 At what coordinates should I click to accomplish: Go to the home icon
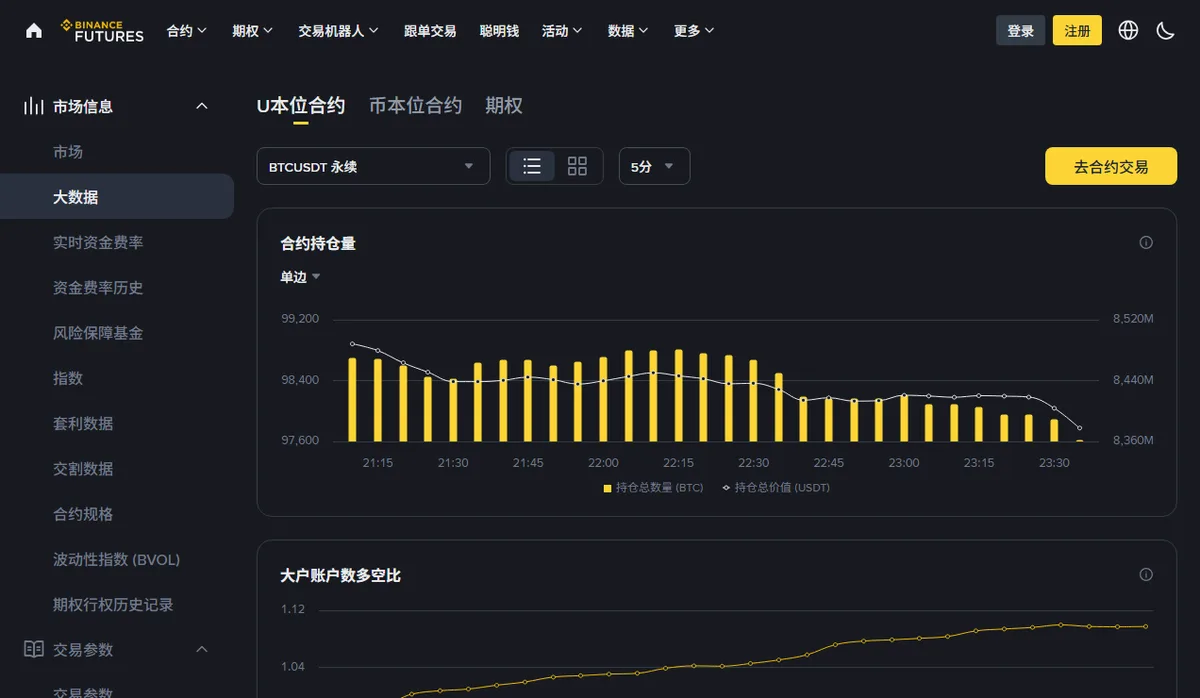click(x=34, y=31)
